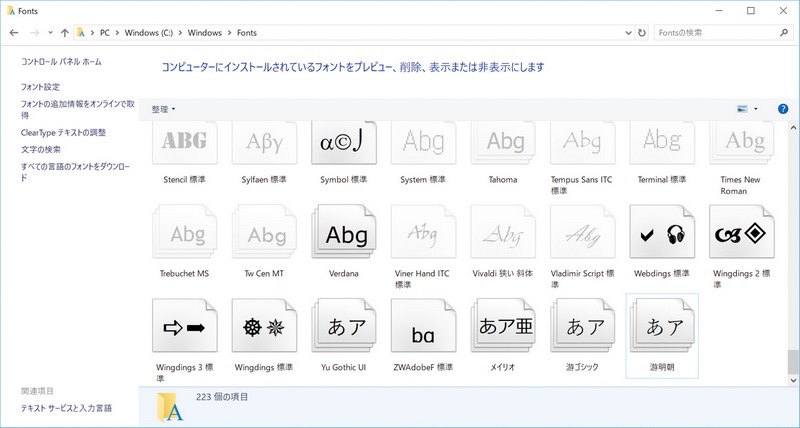Open フォント設定 link
The image size is (800, 428).
(x=40, y=87)
